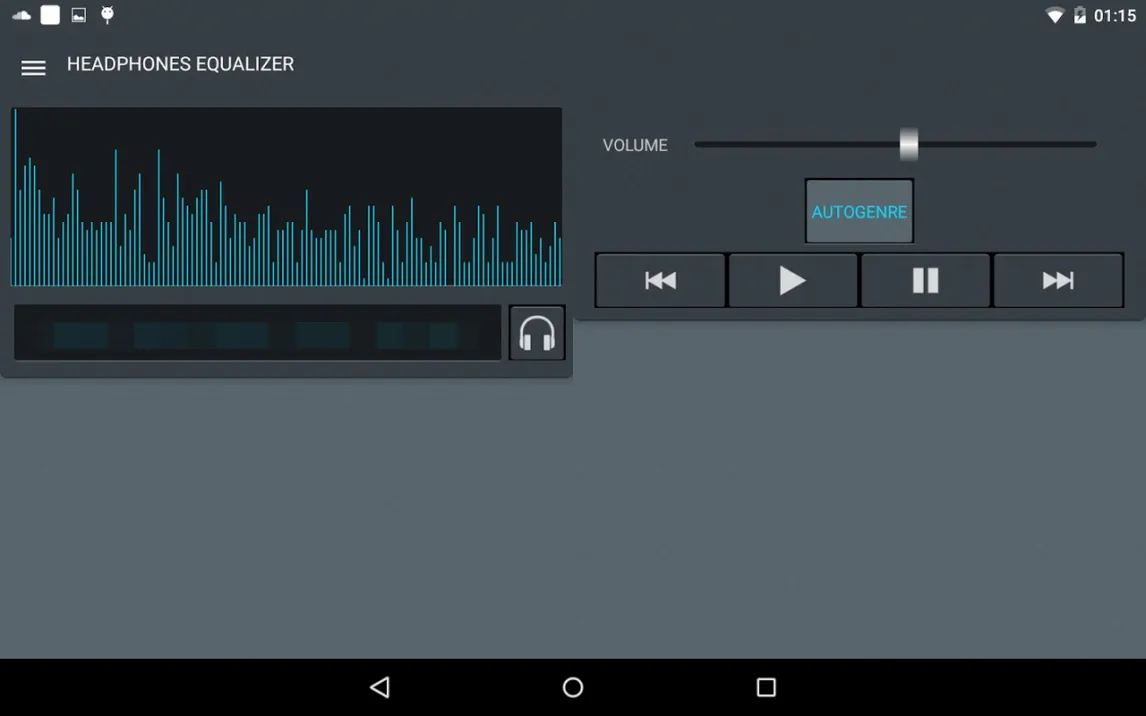Open the recent apps overview
Image resolution: width=1146 pixels, height=716 pixels.
click(x=766, y=687)
